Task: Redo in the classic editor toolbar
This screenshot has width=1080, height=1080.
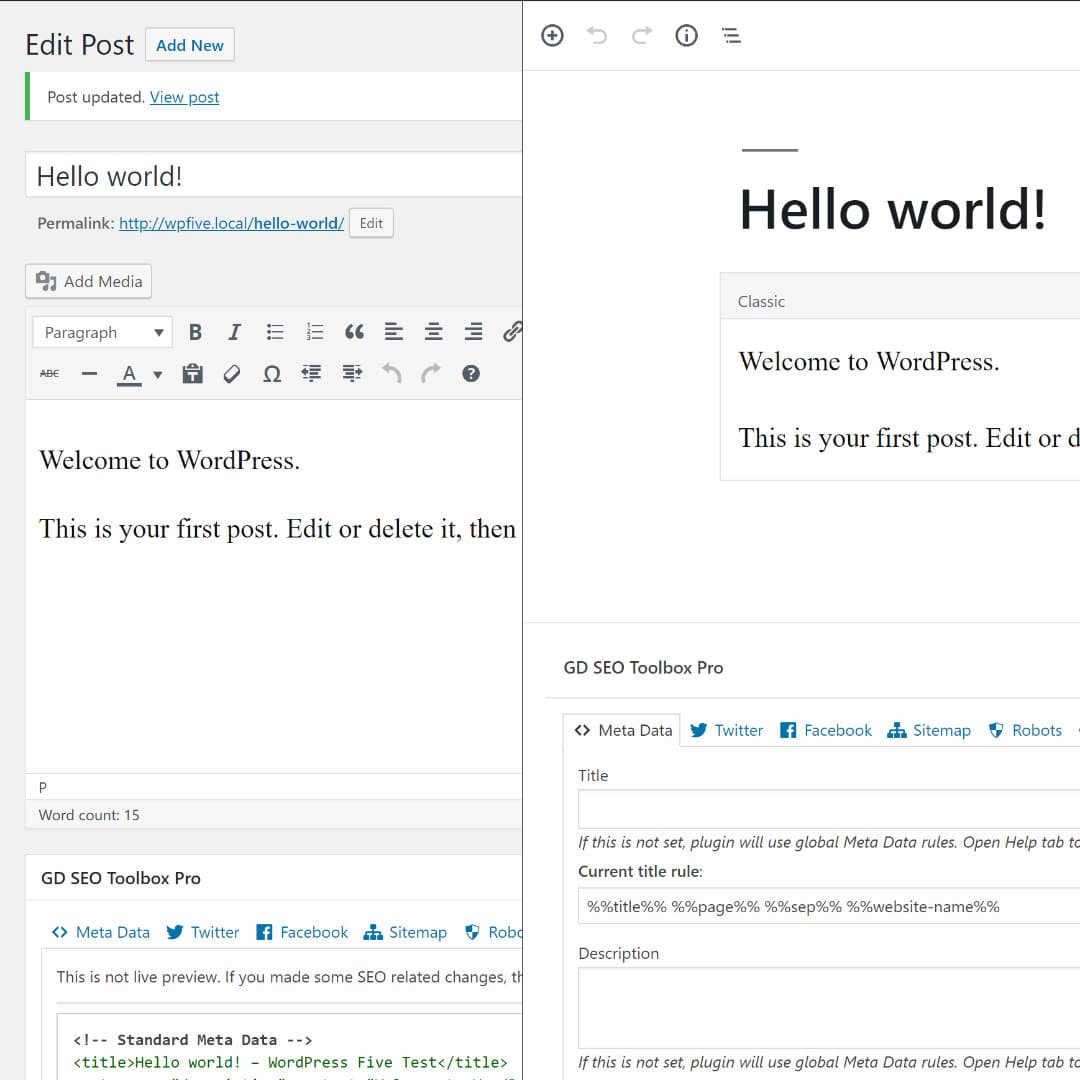Action: (x=430, y=373)
